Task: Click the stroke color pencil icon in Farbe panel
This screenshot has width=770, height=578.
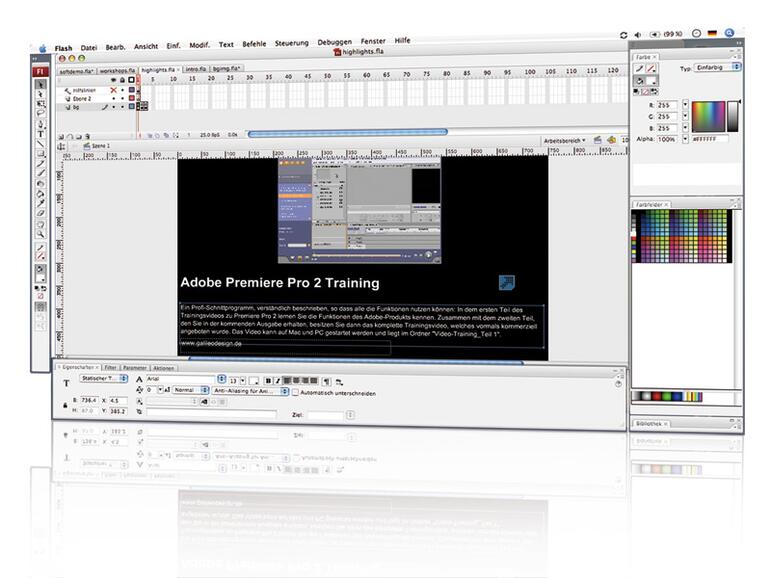Action: [639, 69]
